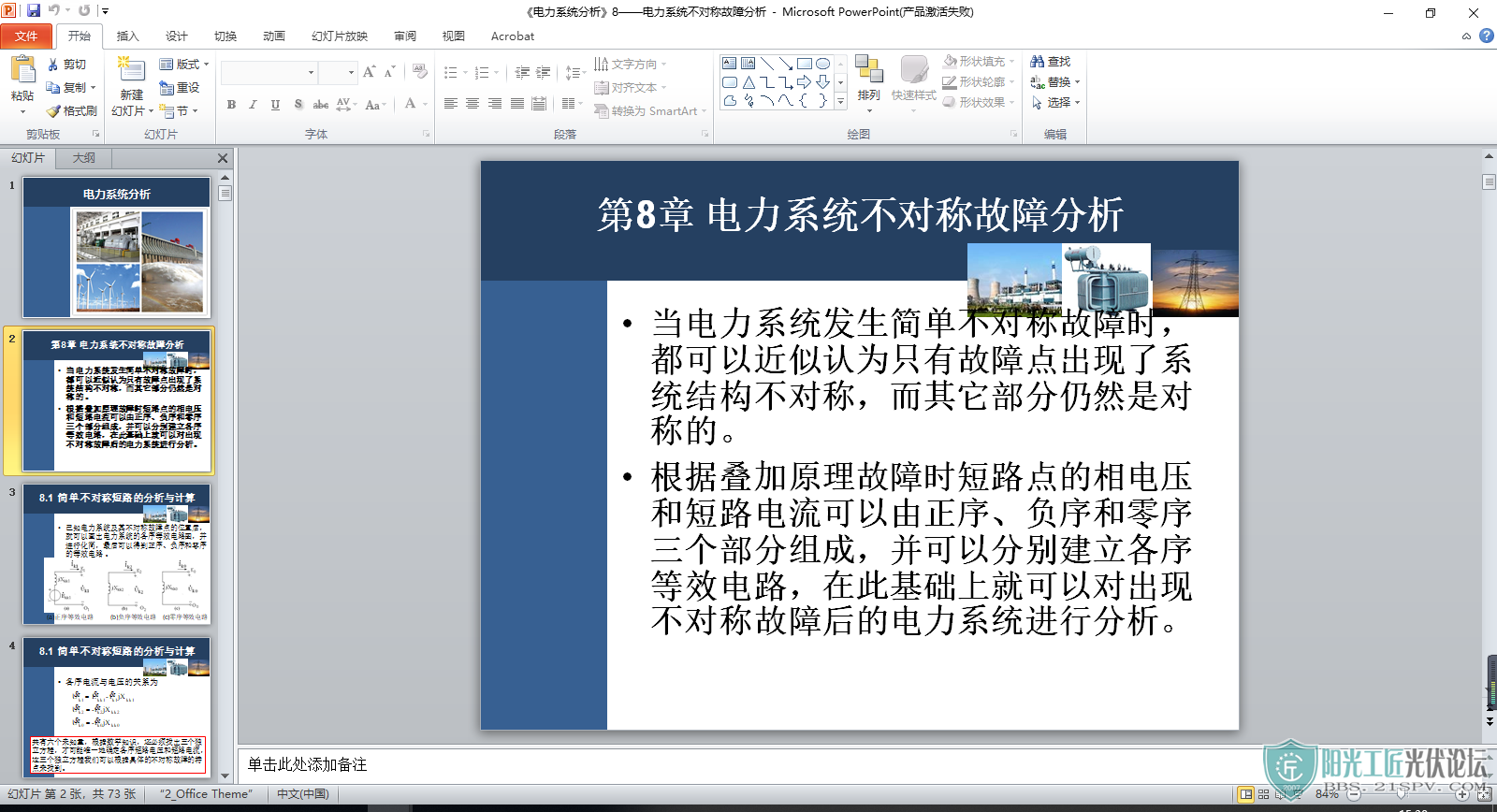The height and width of the screenshot is (812, 1497).
Task: Switch to Slide Sorter view in status bar
Action: click(x=1263, y=794)
